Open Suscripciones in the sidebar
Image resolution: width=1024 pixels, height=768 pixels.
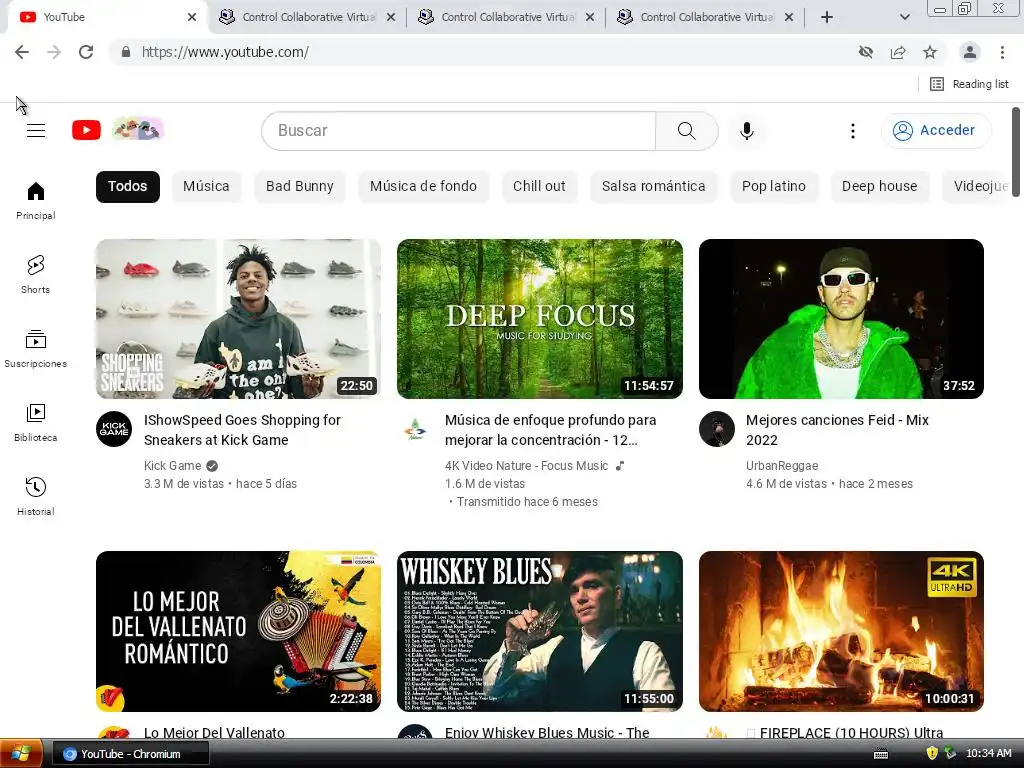(36, 349)
